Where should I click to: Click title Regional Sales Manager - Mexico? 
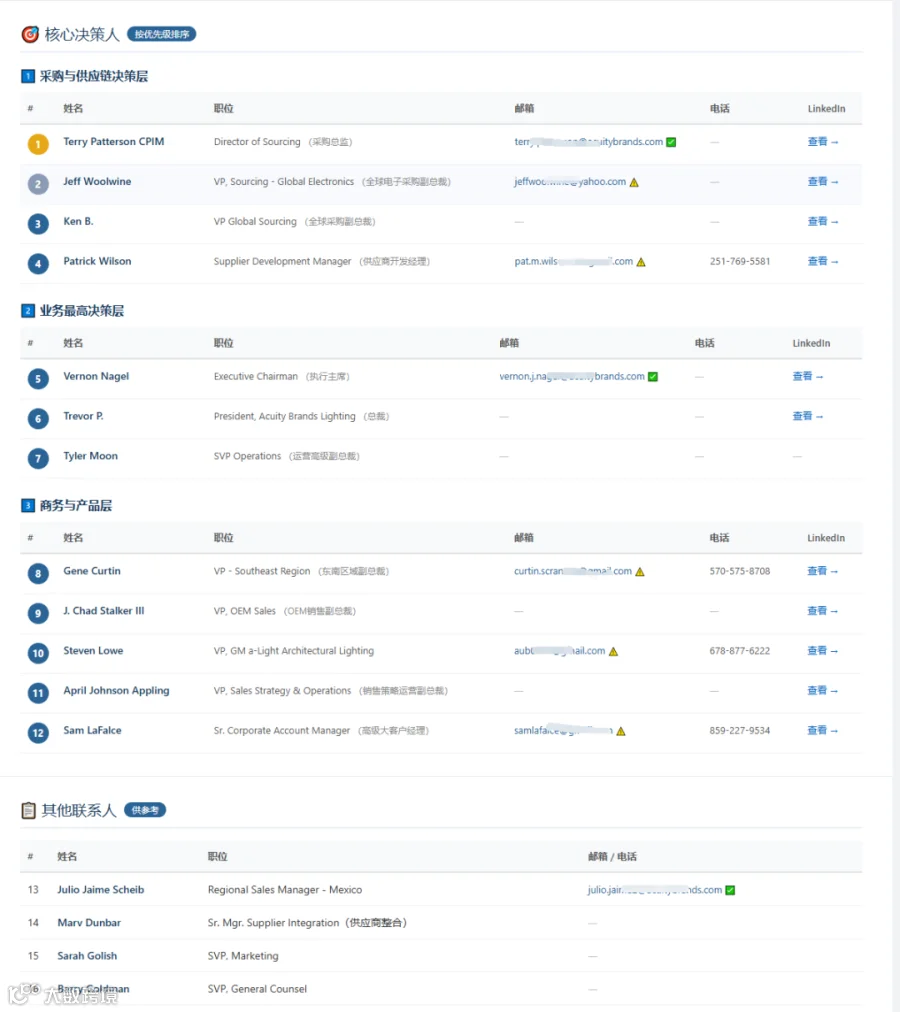285,890
